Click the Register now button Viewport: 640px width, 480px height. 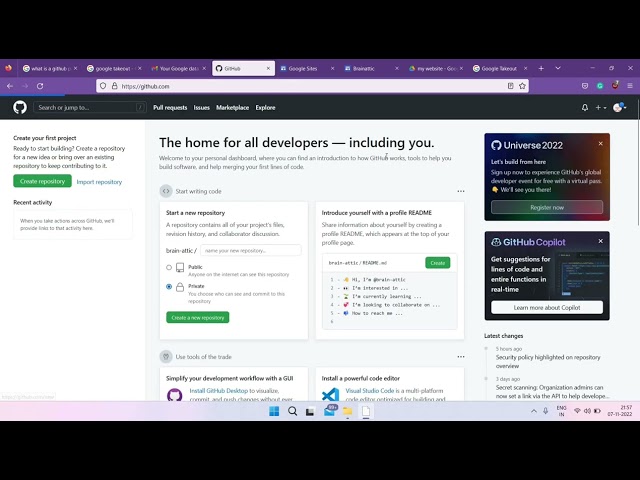[x=547, y=207]
